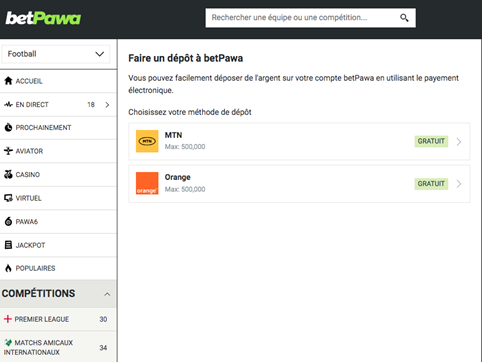
Task: Open PREMIER LEAGUE competition
Action: pyautogui.click(x=58, y=319)
